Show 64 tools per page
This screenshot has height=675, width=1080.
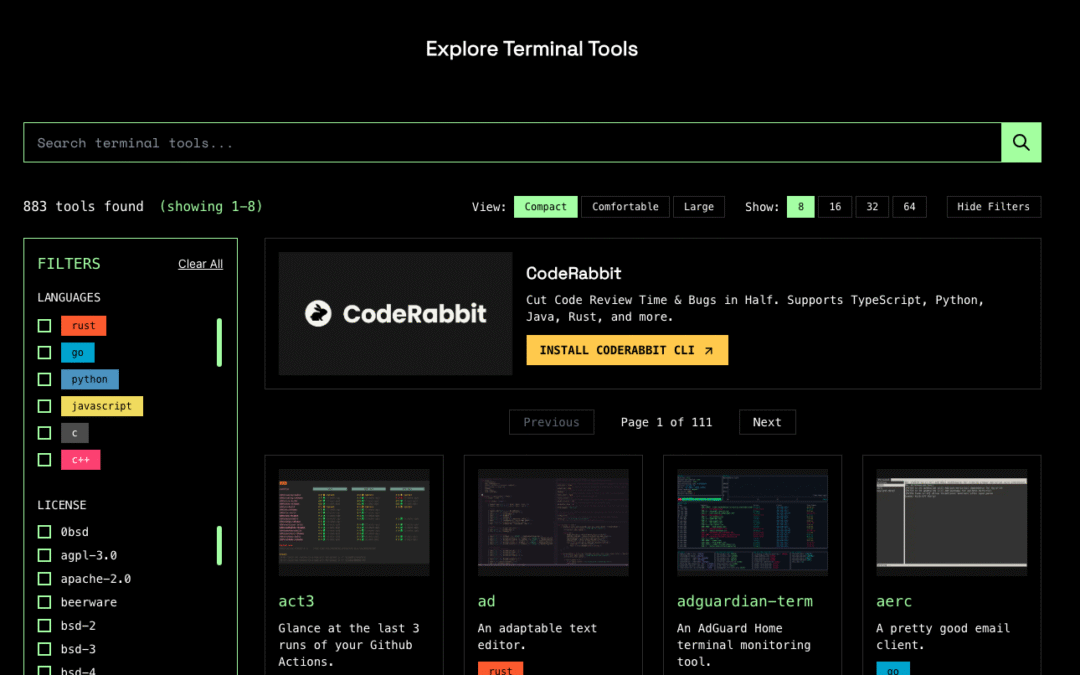[909, 207]
